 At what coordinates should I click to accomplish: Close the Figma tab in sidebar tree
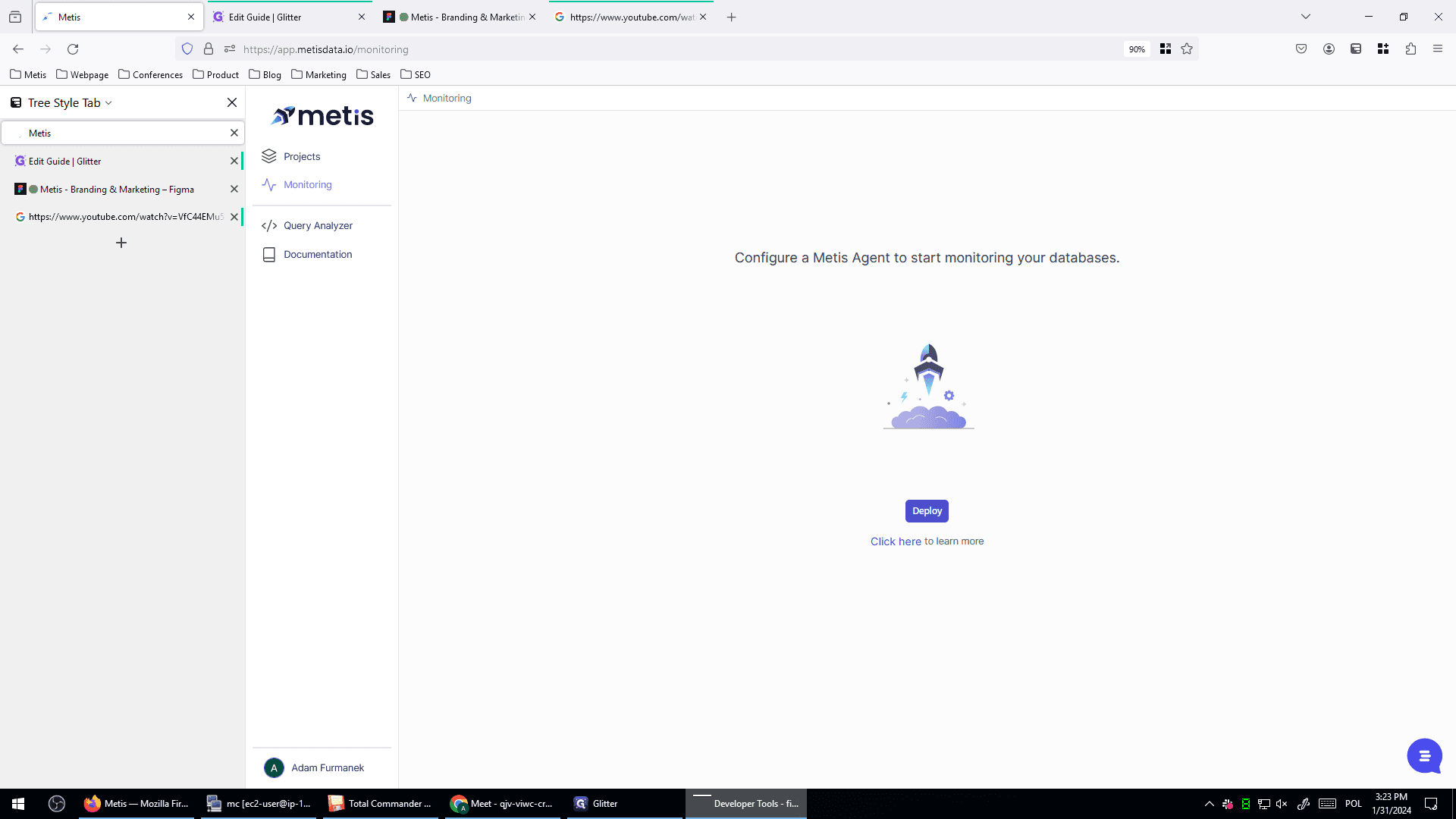234,189
